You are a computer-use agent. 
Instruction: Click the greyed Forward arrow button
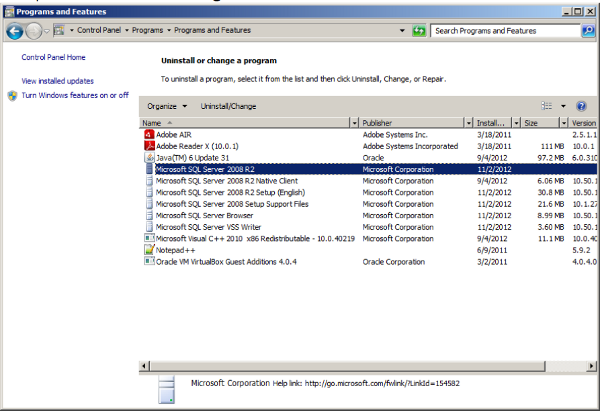pos(33,31)
